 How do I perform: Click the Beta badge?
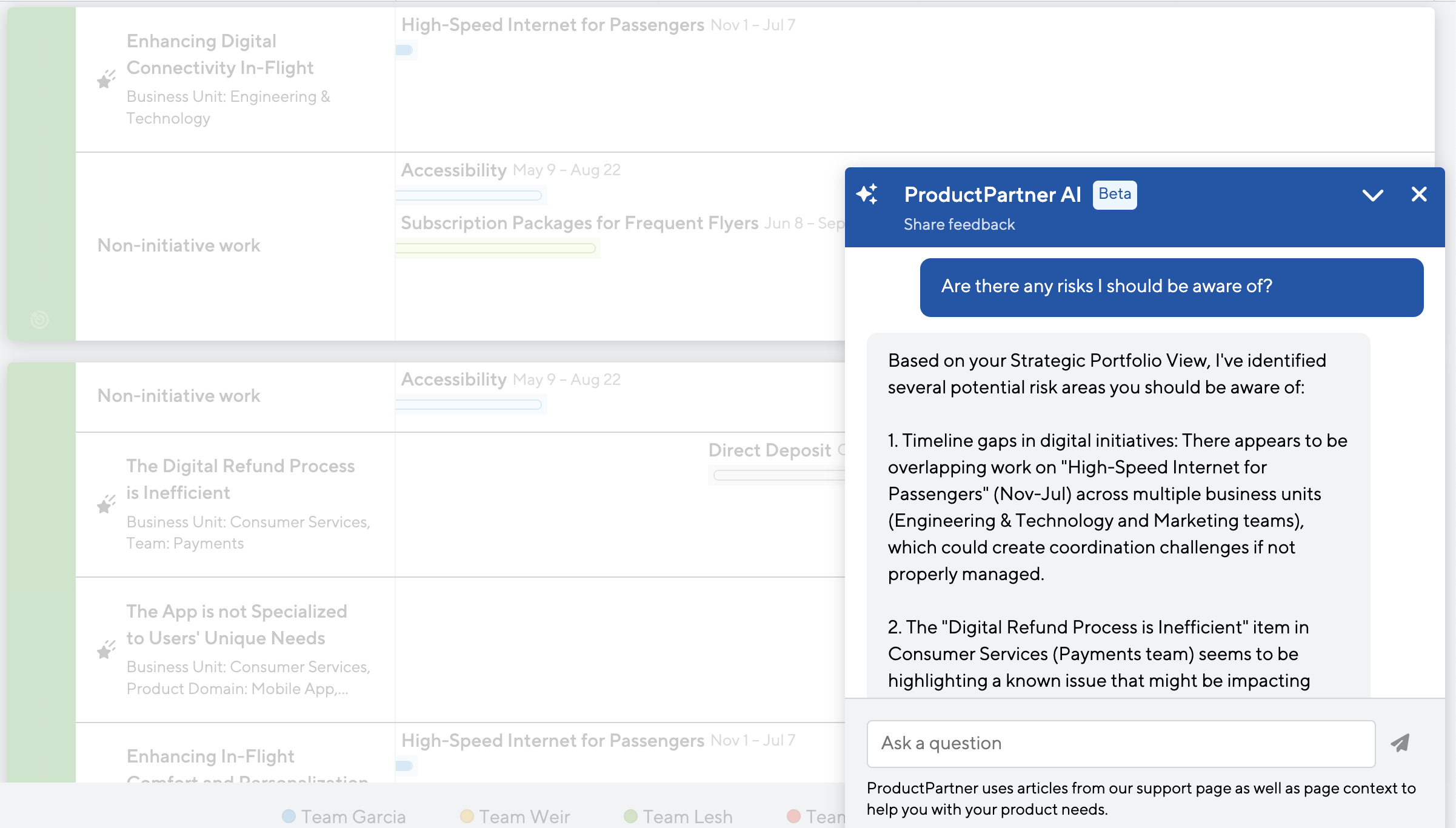pyautogui.click(x=1115, y=195)
